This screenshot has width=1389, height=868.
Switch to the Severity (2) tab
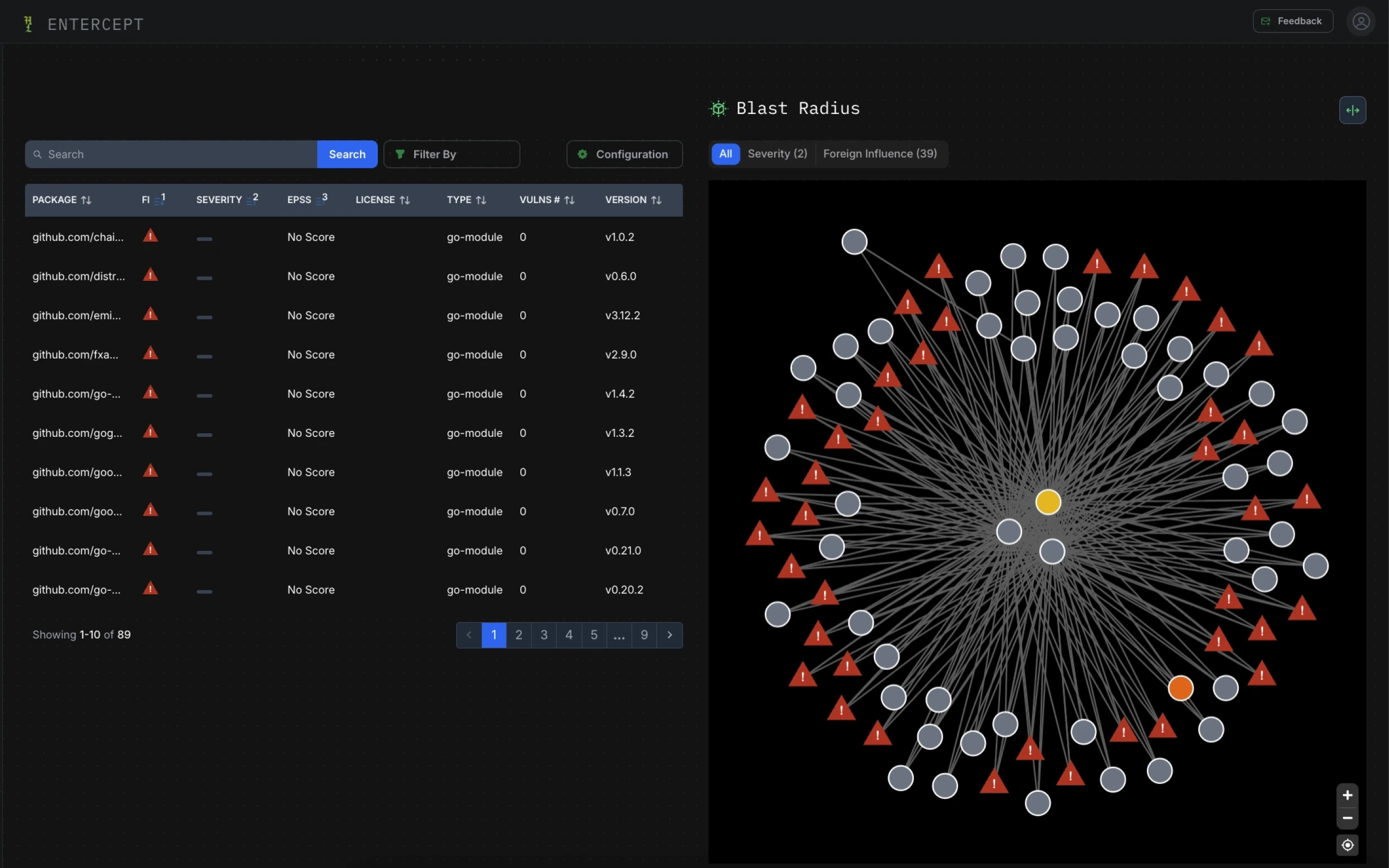pos(777,154)
